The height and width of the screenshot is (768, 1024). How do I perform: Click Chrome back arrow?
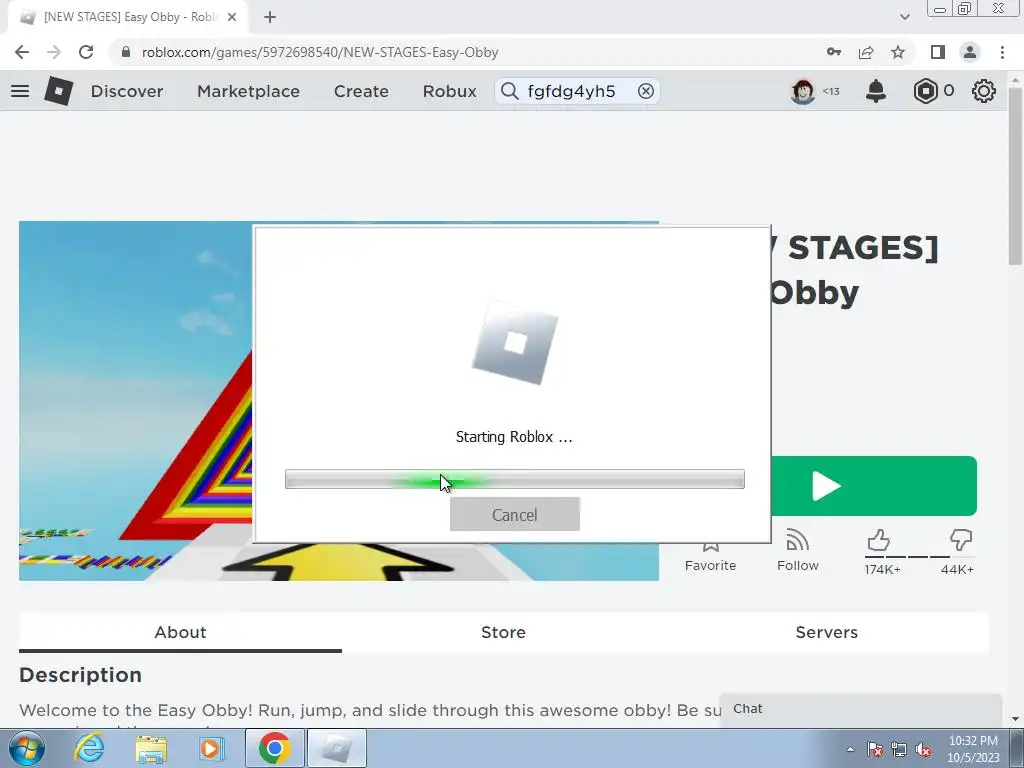[x=22, y=52]
